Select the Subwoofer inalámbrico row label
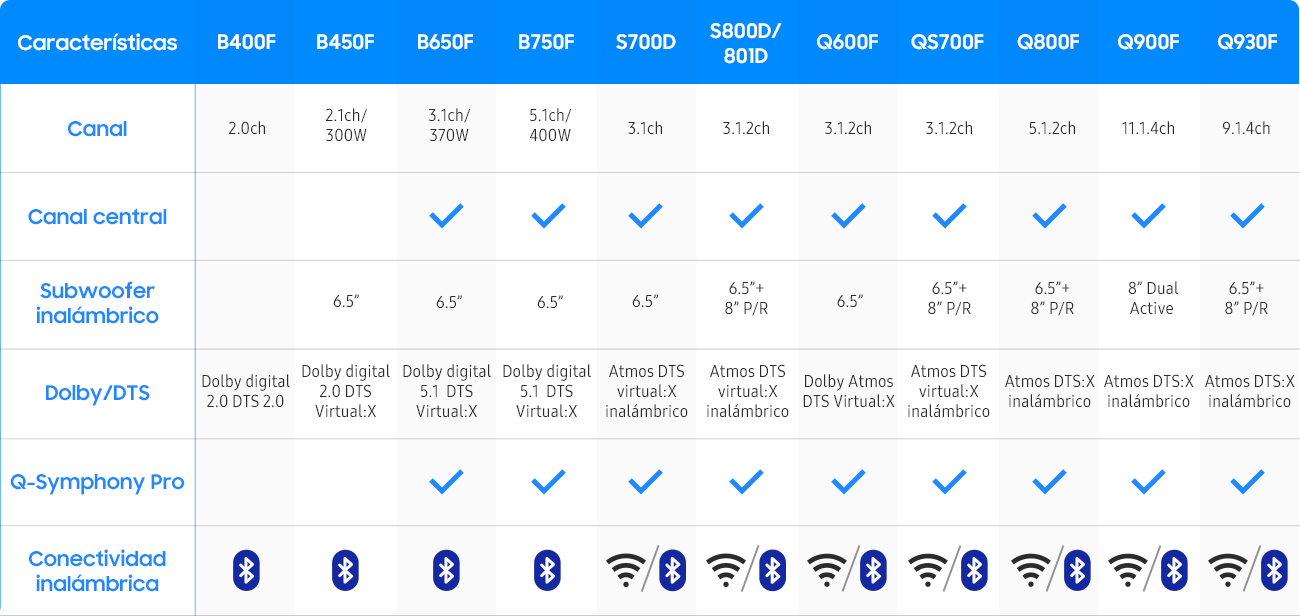The height and width of the screenshot is (616, 1300). tap(97, 303)
